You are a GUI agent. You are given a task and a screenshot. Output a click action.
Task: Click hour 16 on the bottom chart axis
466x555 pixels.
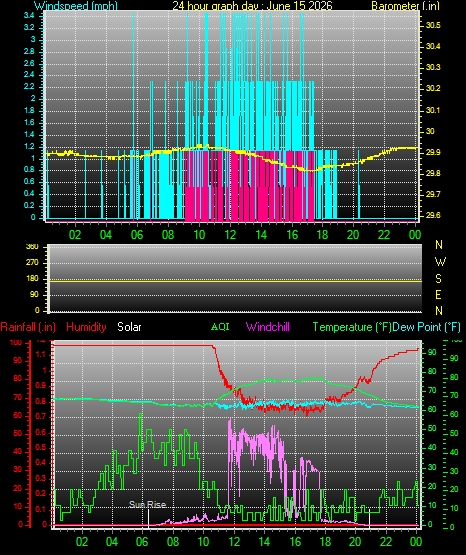coord(295,542)
